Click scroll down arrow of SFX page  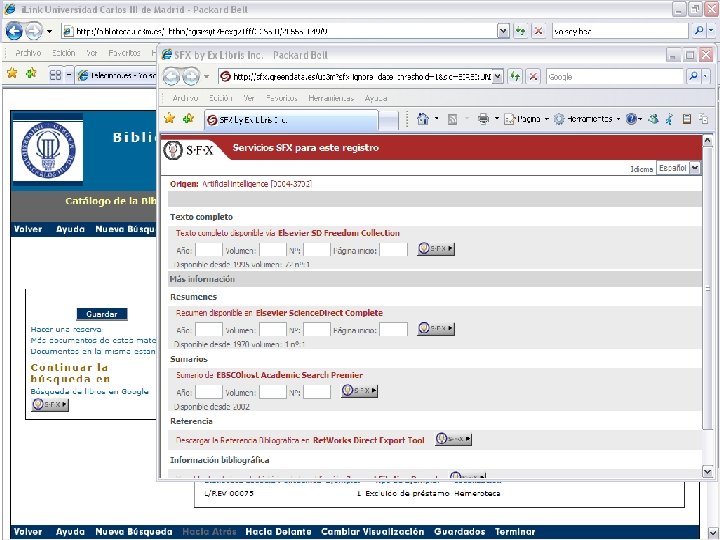click(708, 472)
